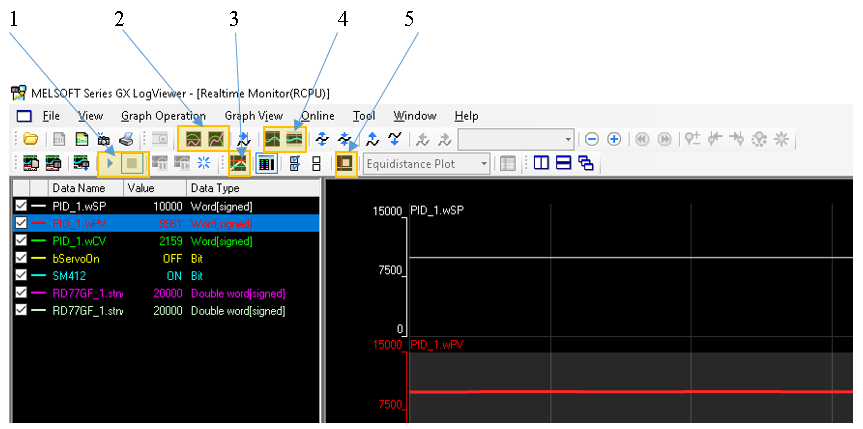Click the green color line of PID_1.wCV
The height and width of the screenshot is (429, 863).
(x=39, y=241)
